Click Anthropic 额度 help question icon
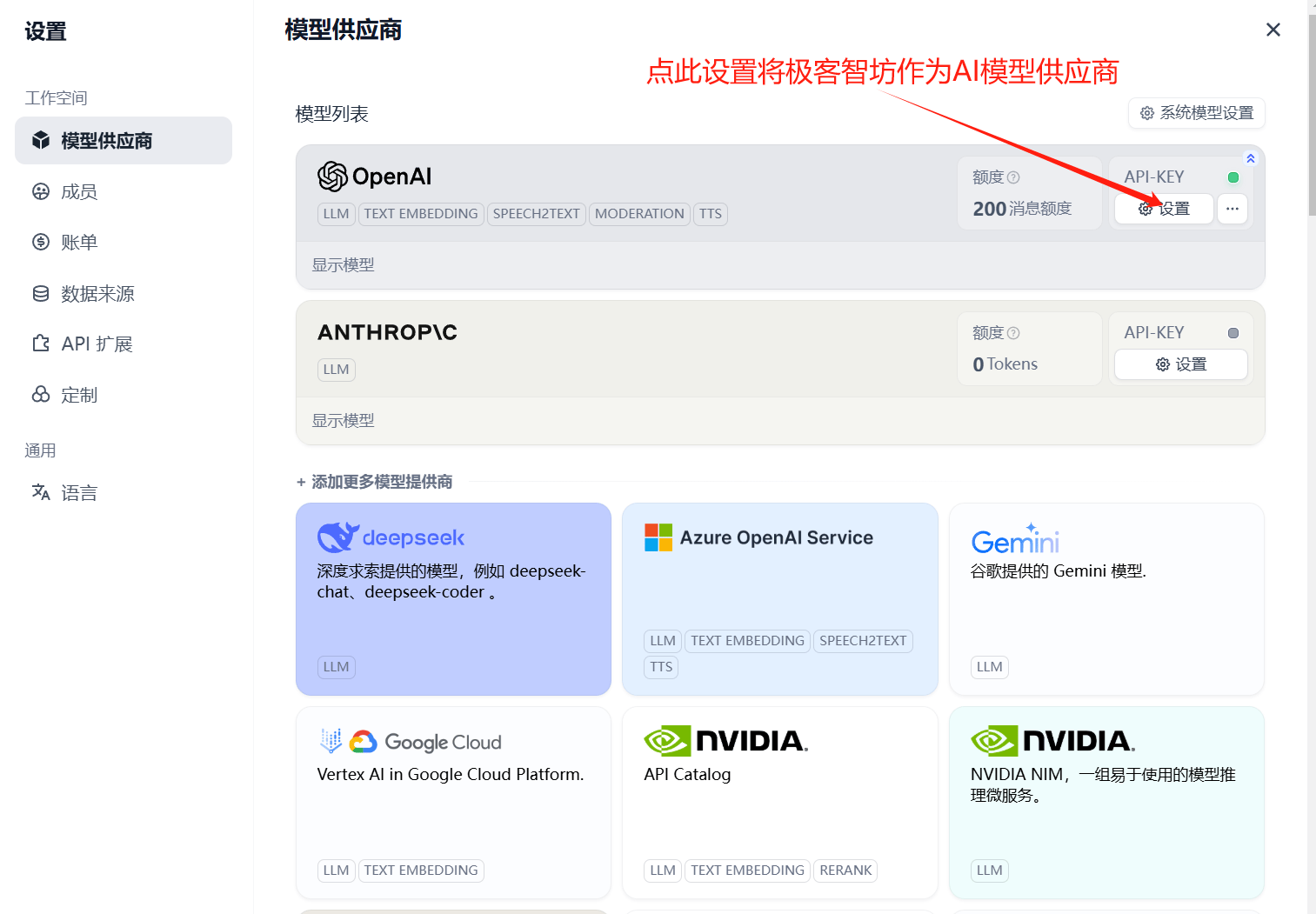This screenshot has width=1316, height=914. 1013,333
